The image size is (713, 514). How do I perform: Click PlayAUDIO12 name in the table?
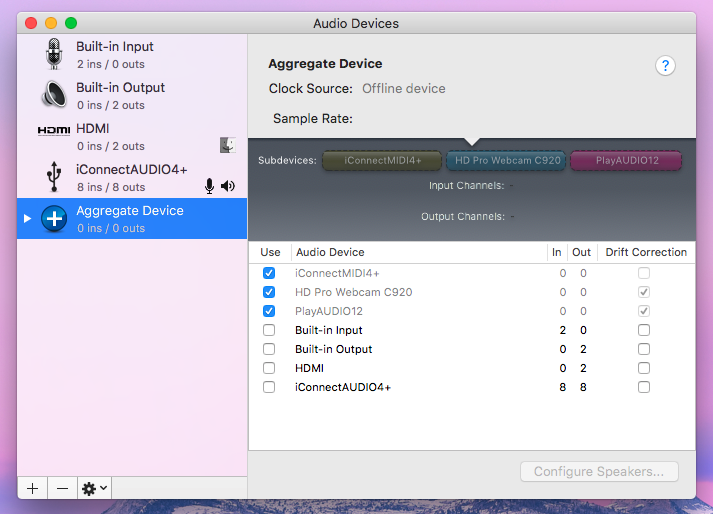pos(329,311)
